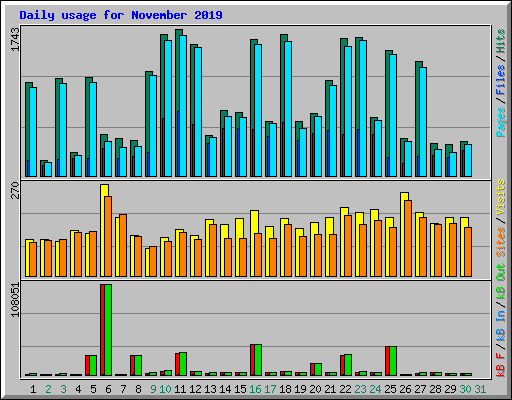Click day 16 on the x-axis
Image resolution: width=512 pixels, height=400 pixels.
click(x=255, y=389)
